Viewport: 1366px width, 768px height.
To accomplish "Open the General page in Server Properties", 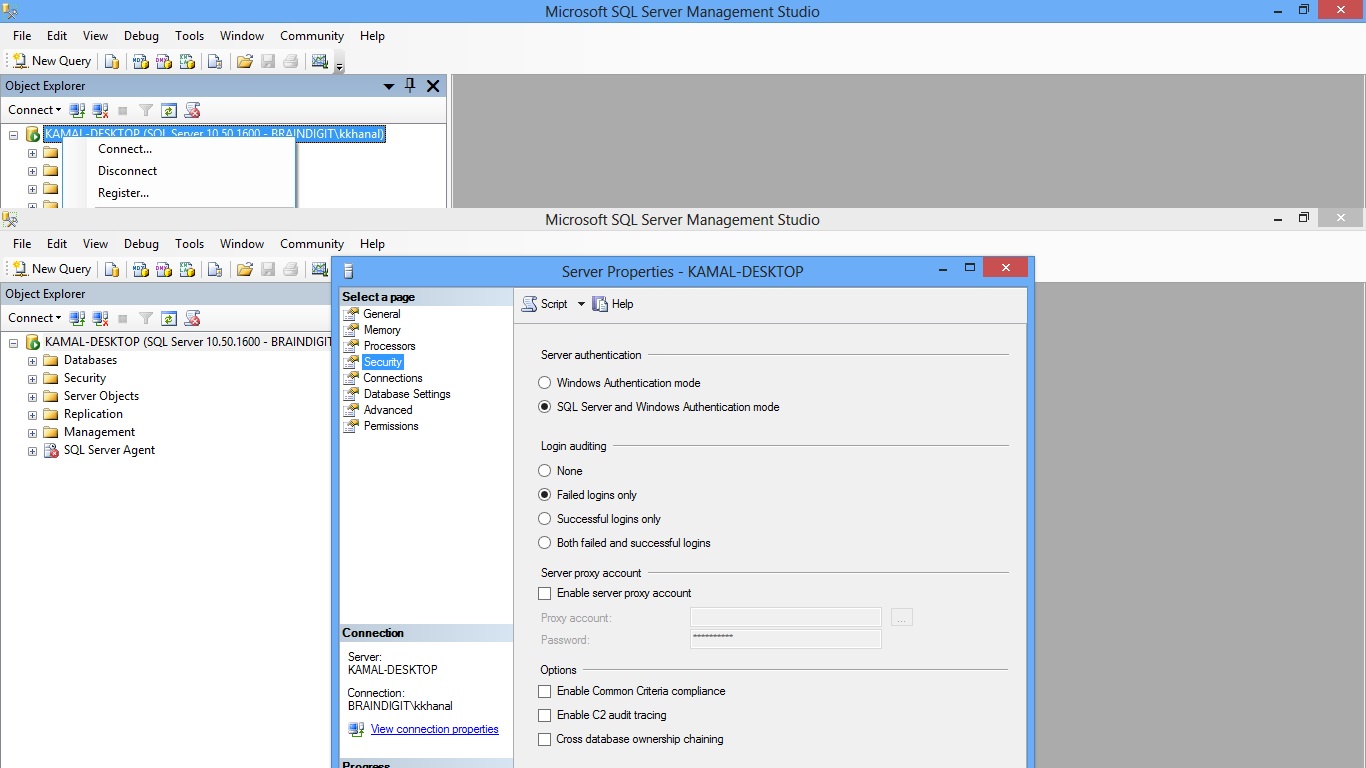I will [x=382, y=314].
